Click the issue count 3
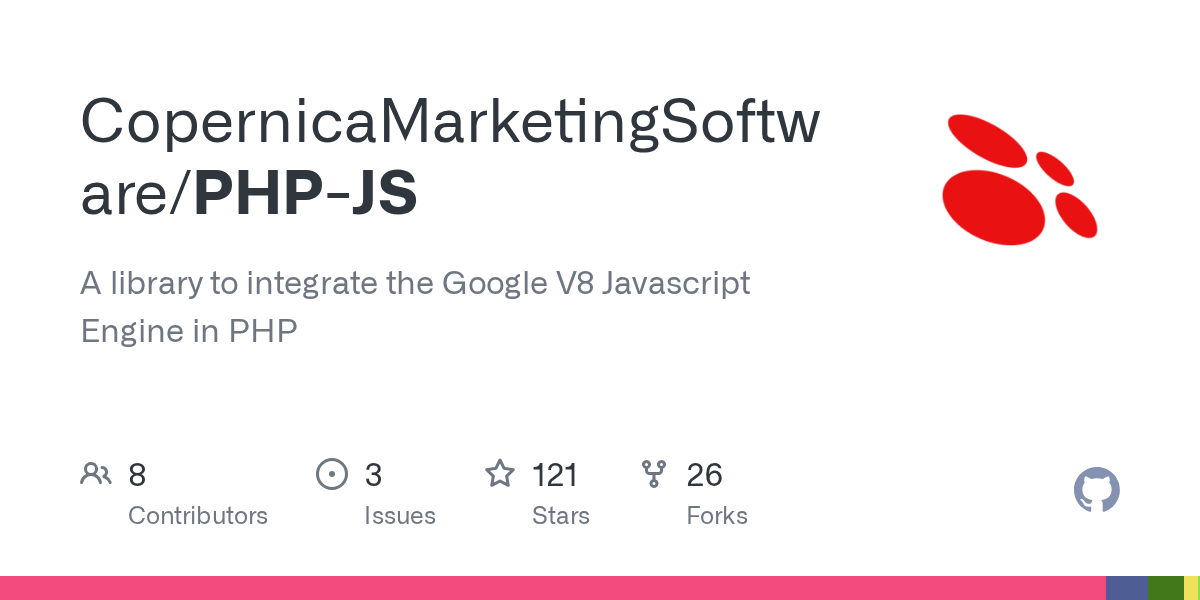This screenshot has width=1200, height=600. [x=373, y=475]
